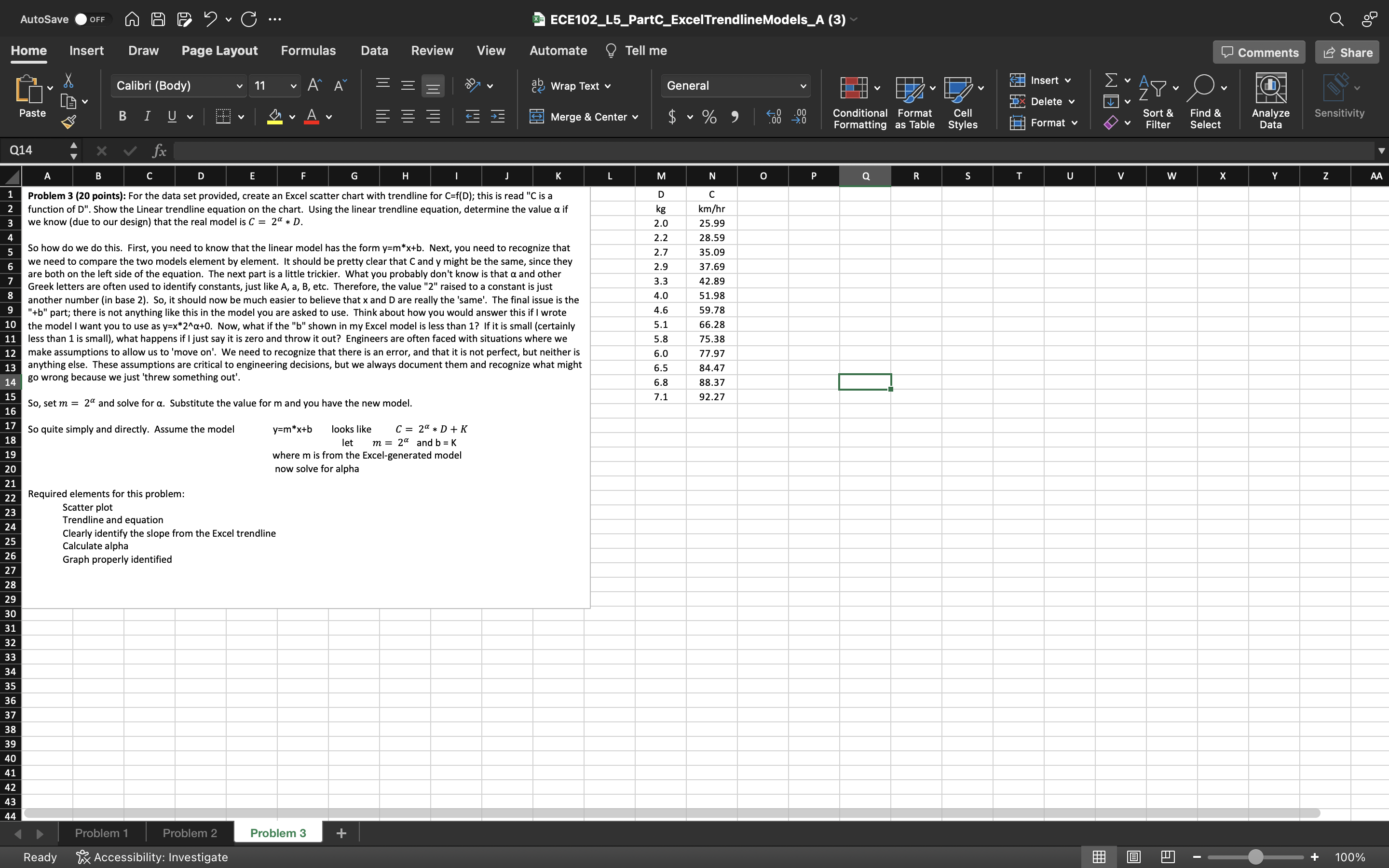Viewport: 1389px width, 868px height.
Task: Click the fx insert function icon
Action: (159, 150)
